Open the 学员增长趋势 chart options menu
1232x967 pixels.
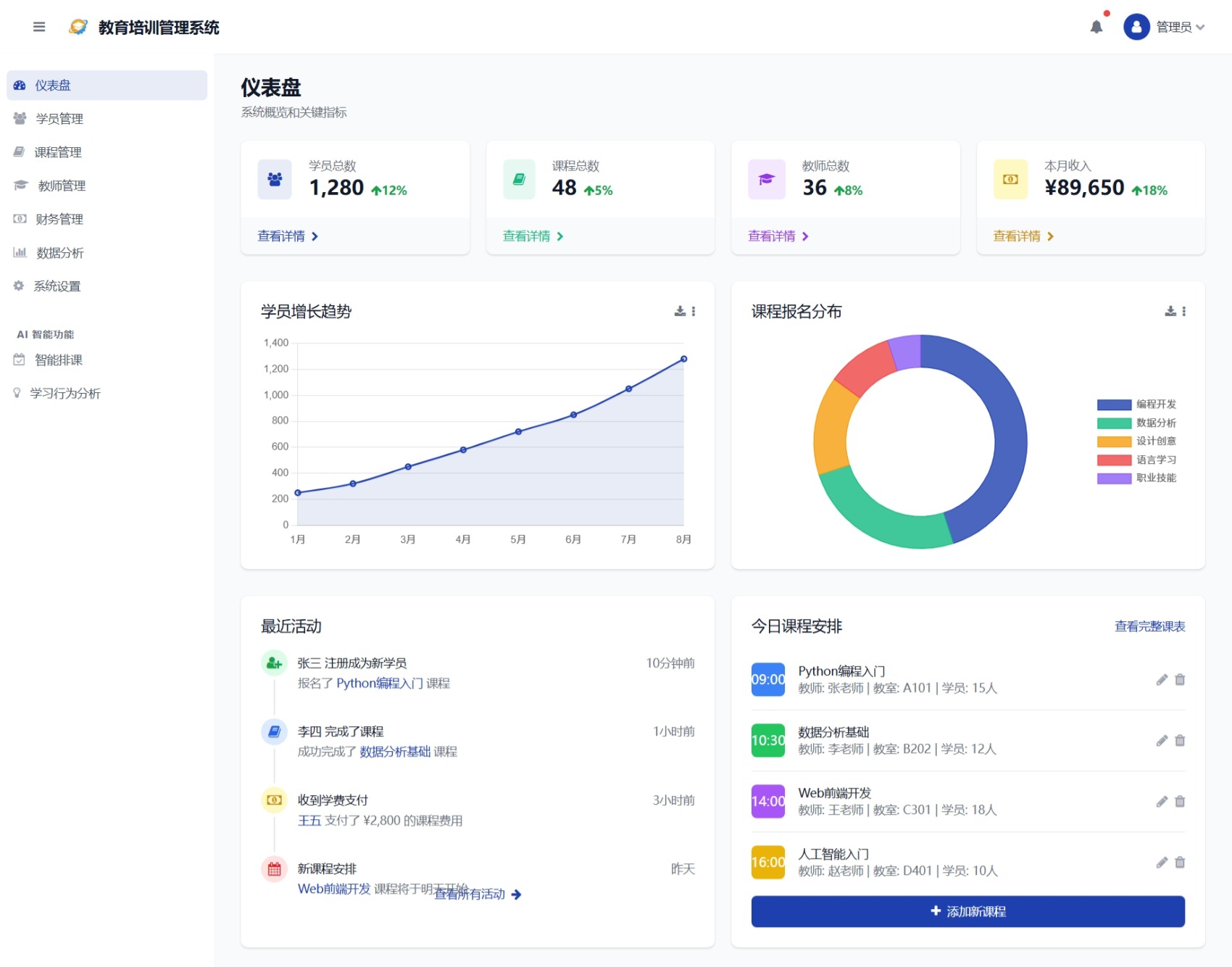click(694, 311)
